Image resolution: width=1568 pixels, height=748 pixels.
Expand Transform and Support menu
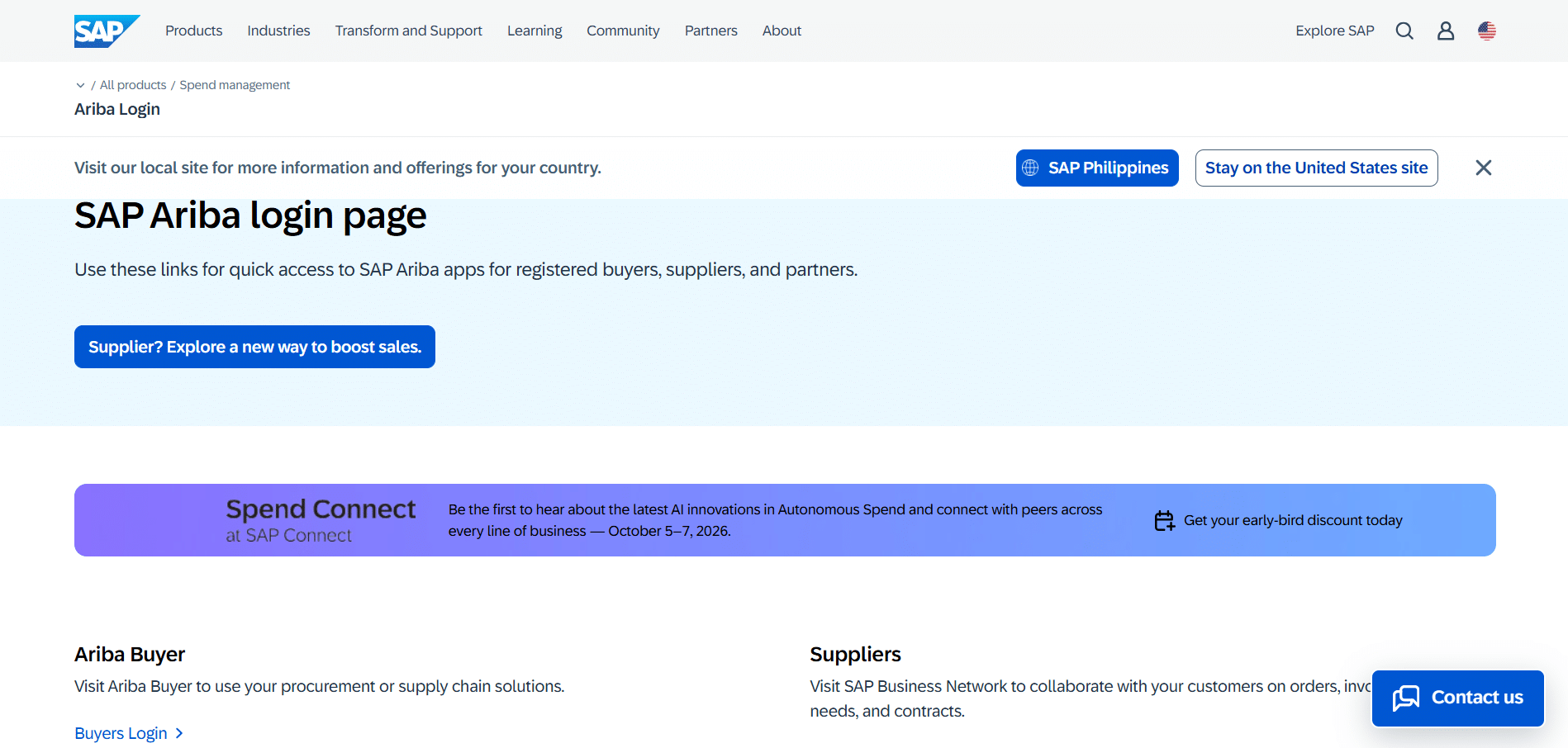[408, 31]
